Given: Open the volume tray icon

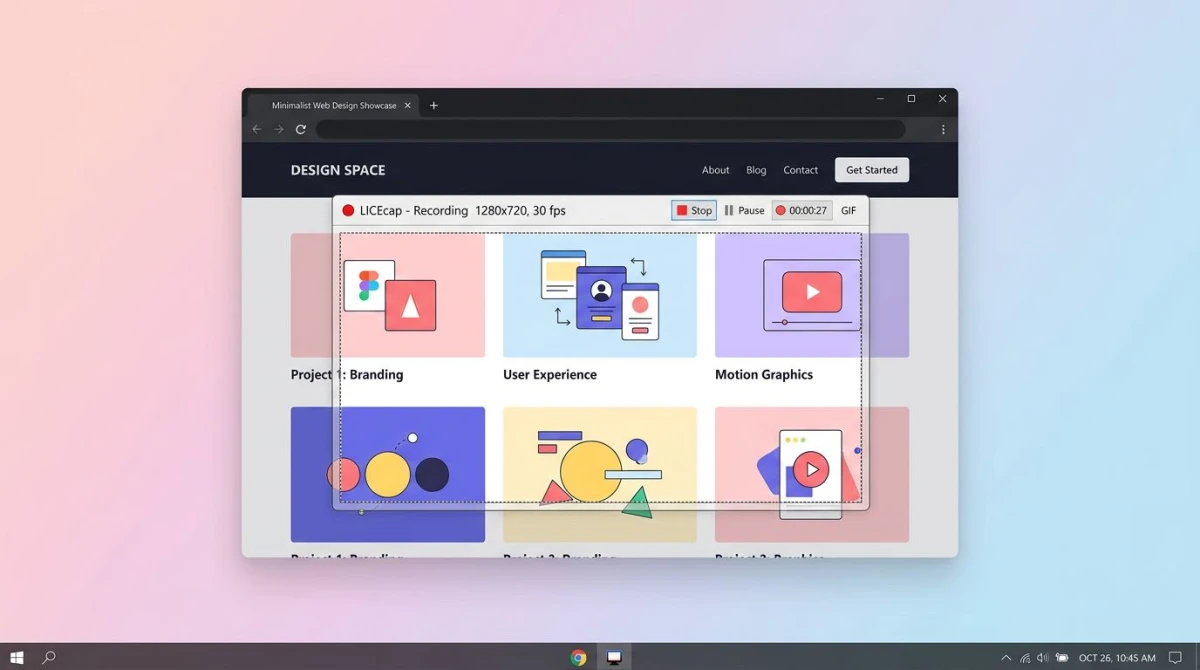Looking at the screenshot, I should (x=1043, y=658).
